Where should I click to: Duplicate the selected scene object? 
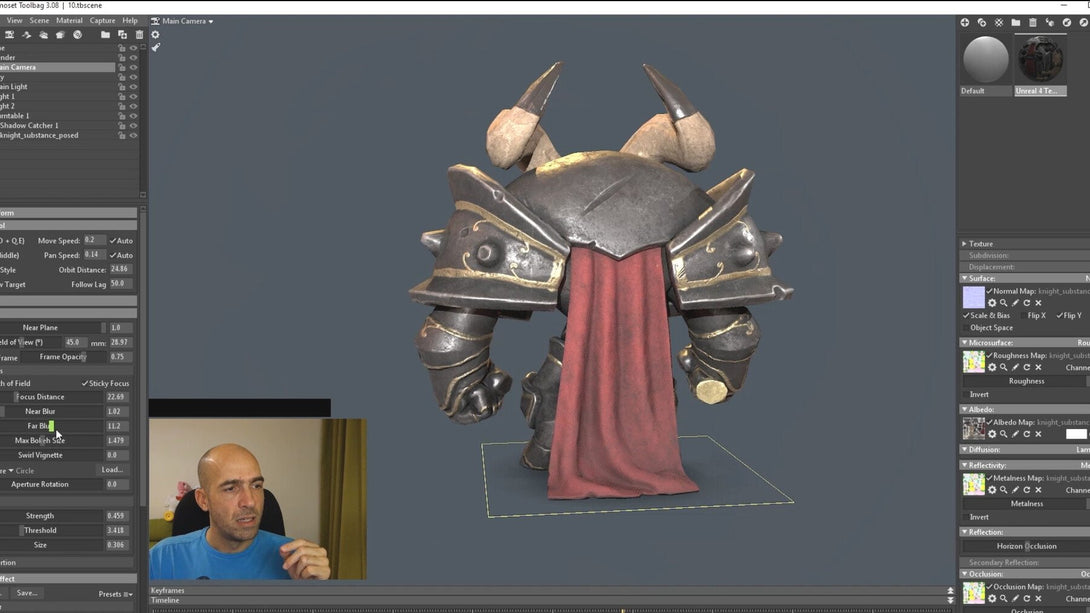tap(122, 35)
